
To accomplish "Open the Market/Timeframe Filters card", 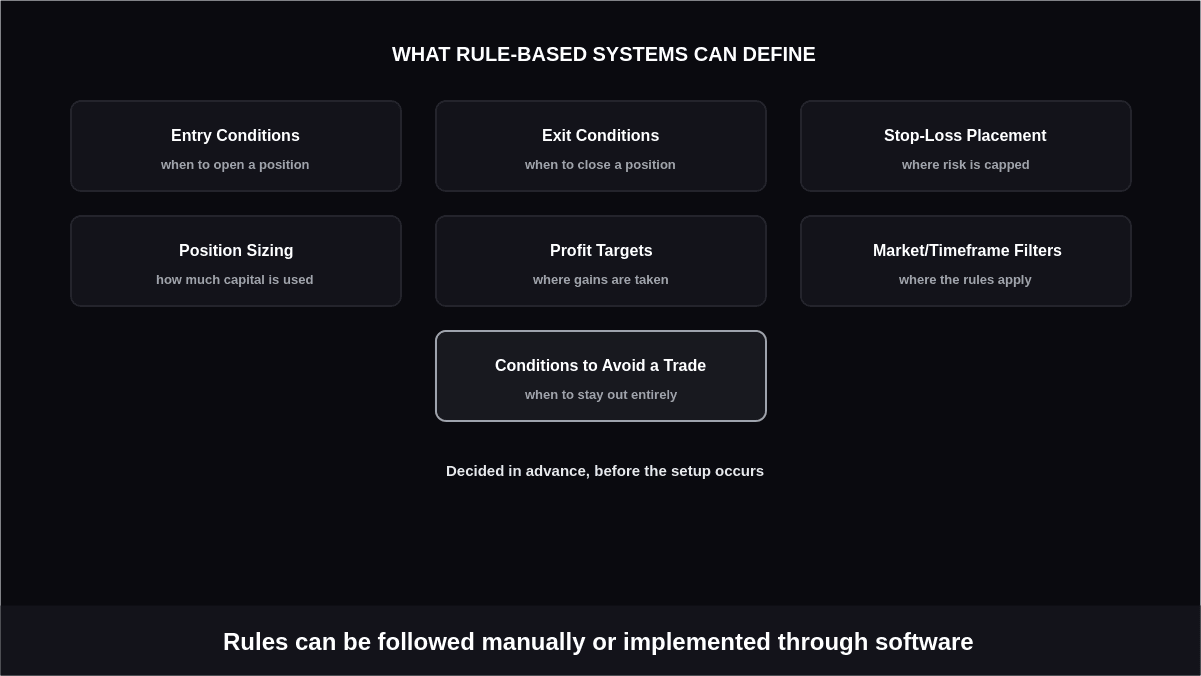I will tap(966, 261).
